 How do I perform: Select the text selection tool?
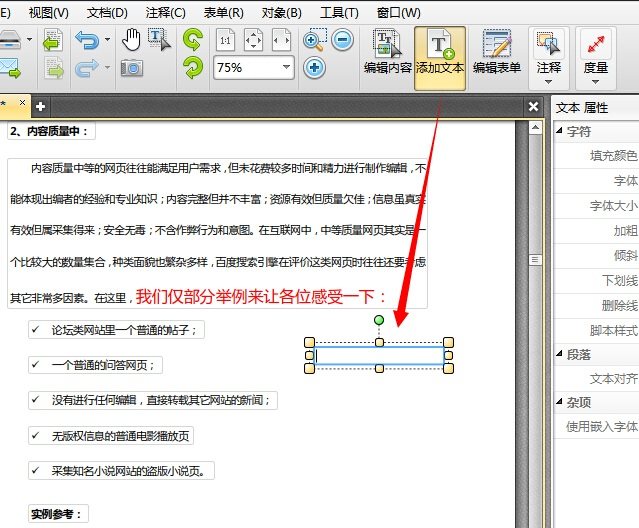[159, 40]
